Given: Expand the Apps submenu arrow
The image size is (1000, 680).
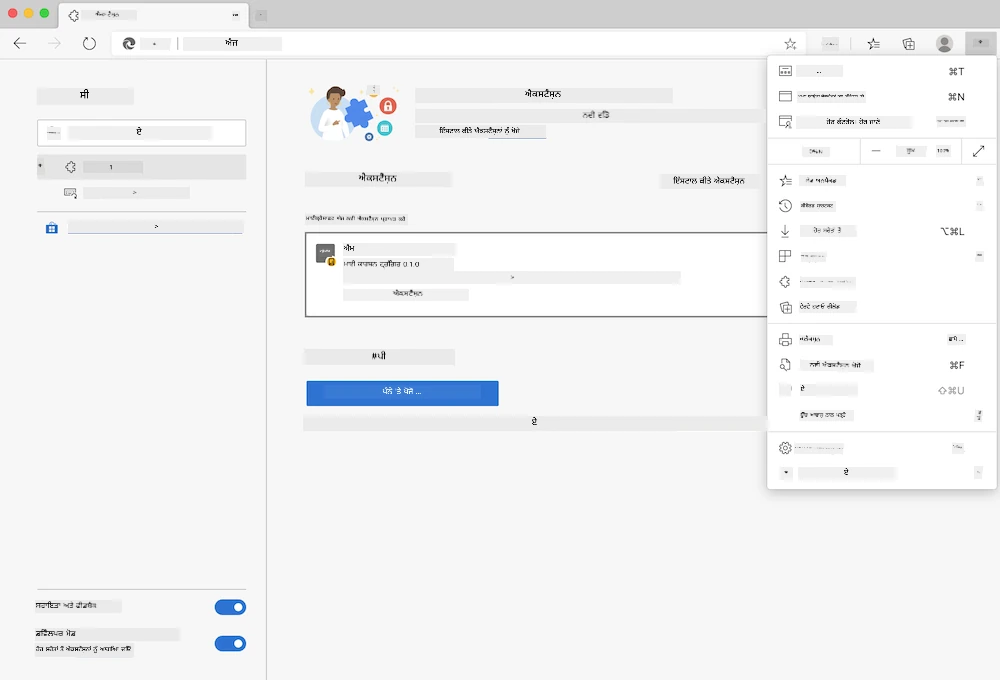Looking at the screenshot, I should tap(979, 256).
